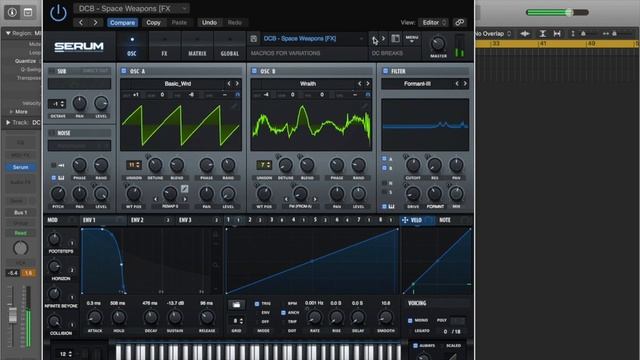The image size is (640, 360).
Task: Go to previous plugin setting arrow
Action: pyautogui.click(x=81, y=22)
